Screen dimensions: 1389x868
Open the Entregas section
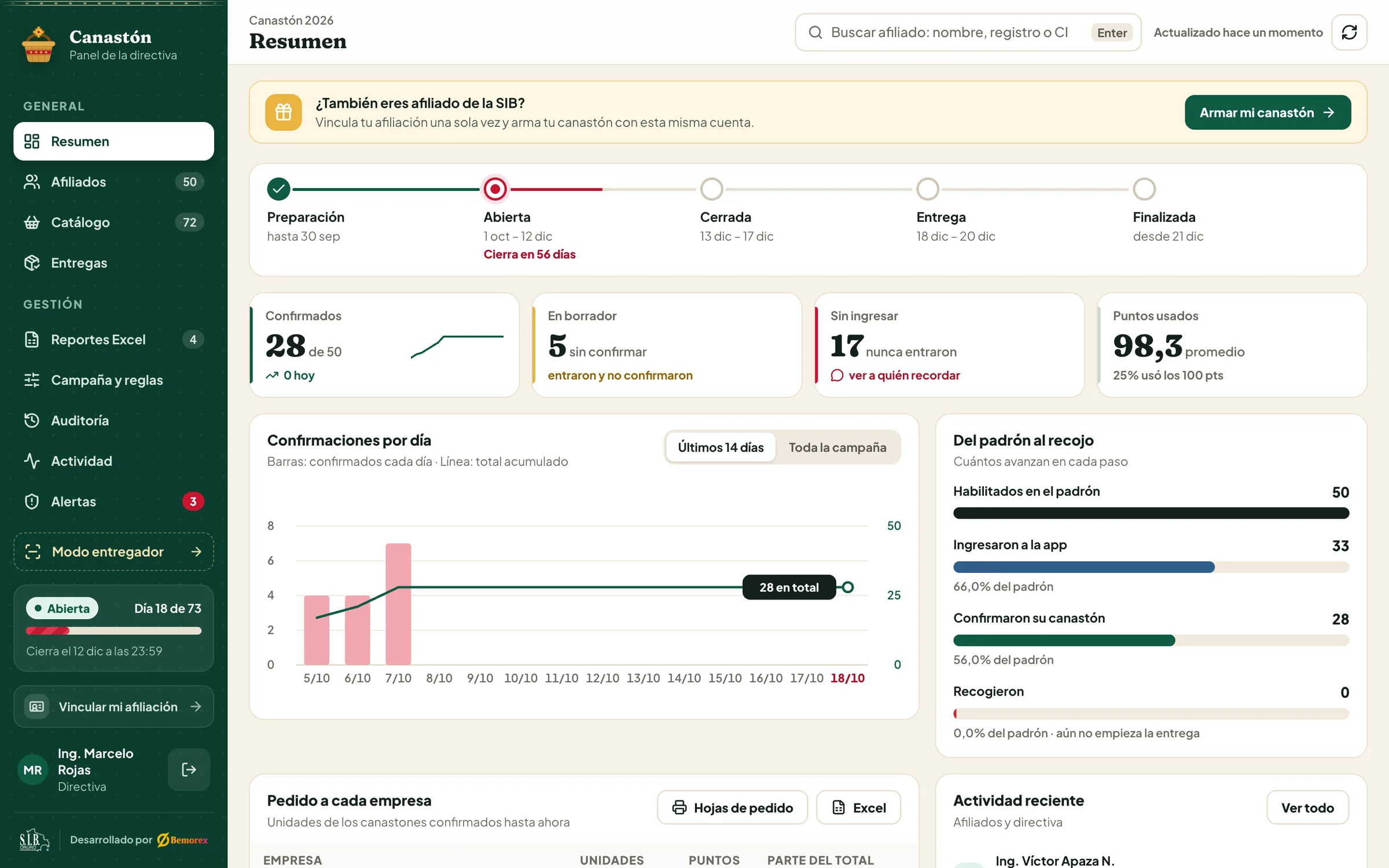tap(113, 263)
